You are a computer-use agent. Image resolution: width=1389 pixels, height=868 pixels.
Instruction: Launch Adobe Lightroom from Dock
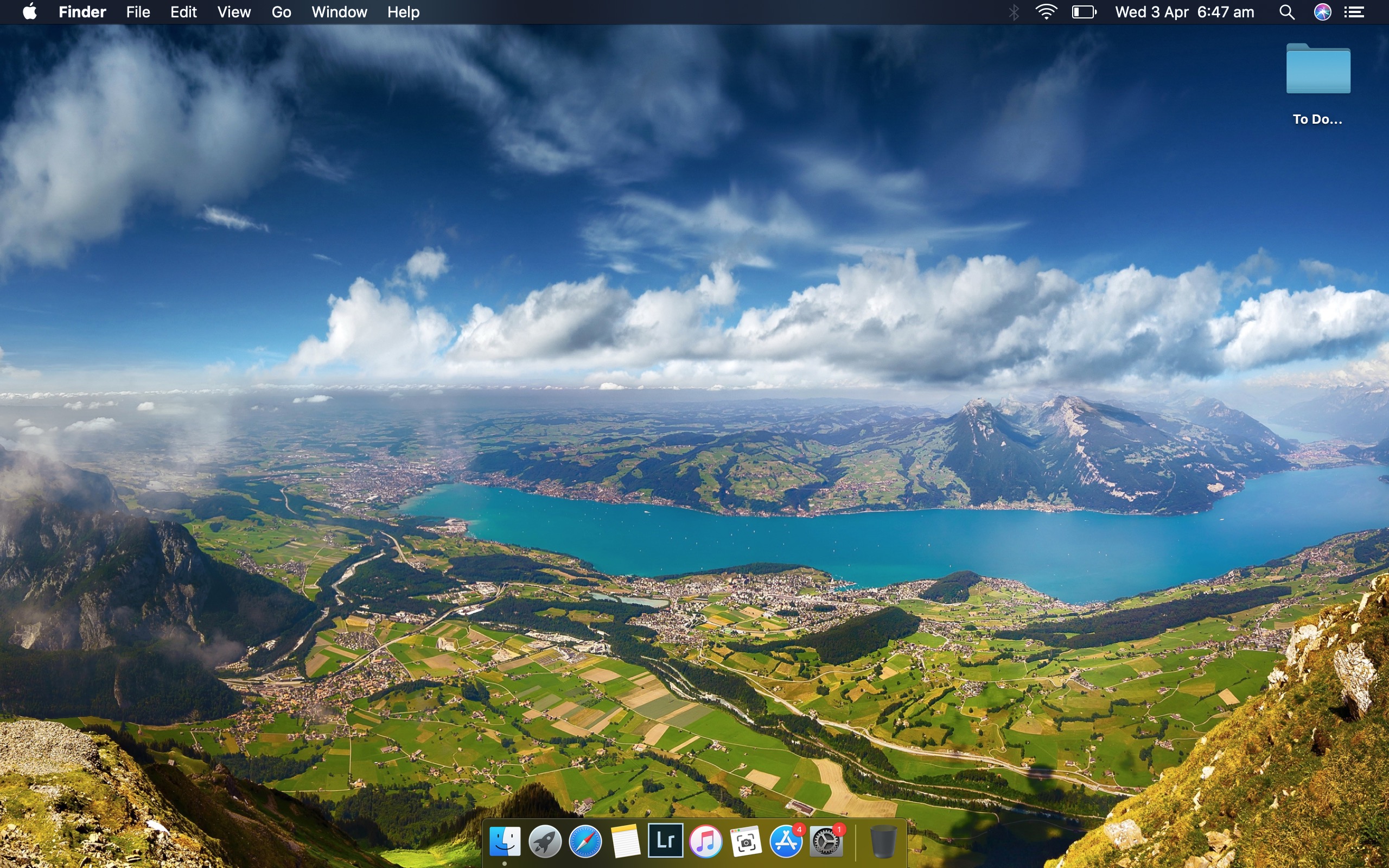click(665, 840)
